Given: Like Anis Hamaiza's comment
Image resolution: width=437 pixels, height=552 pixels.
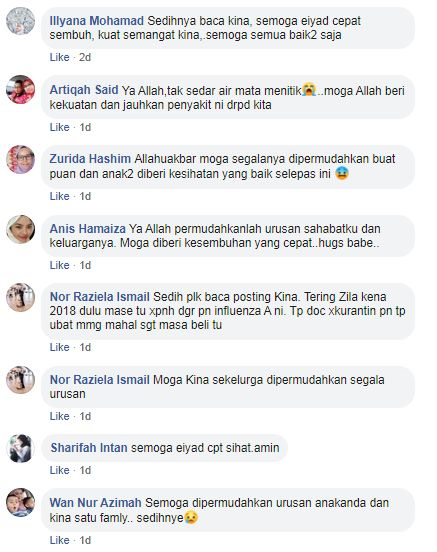Looking at the screenshot, I should click(60, 265).
